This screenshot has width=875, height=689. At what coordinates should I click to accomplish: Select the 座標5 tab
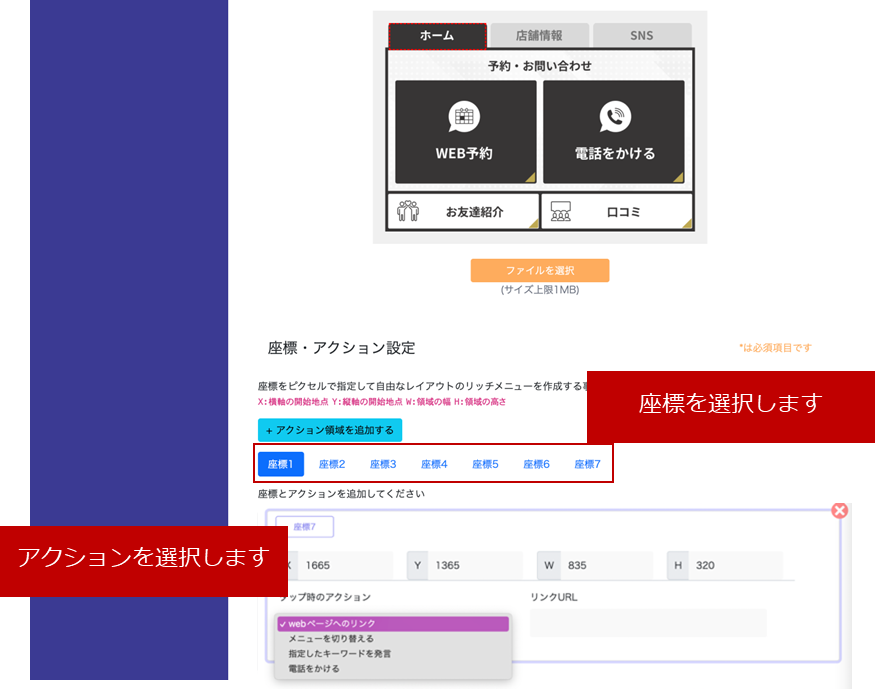click(x=485, y=464)
